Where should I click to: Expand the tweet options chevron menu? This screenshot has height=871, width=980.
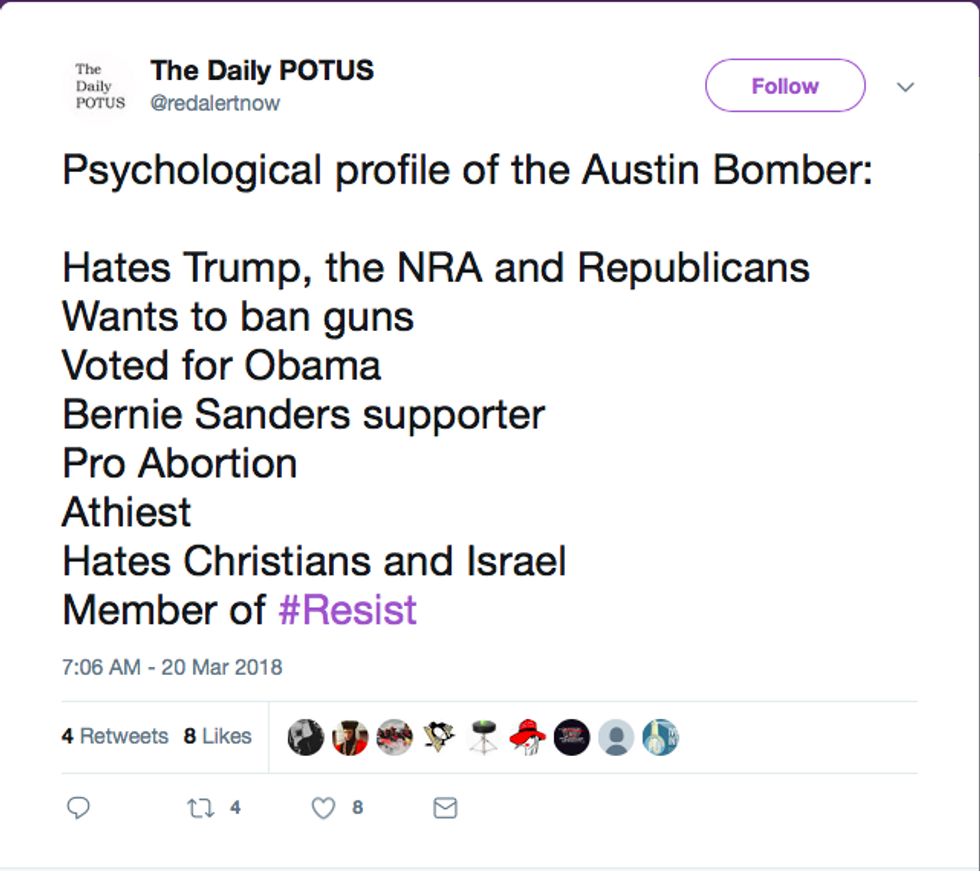[906, 87]
